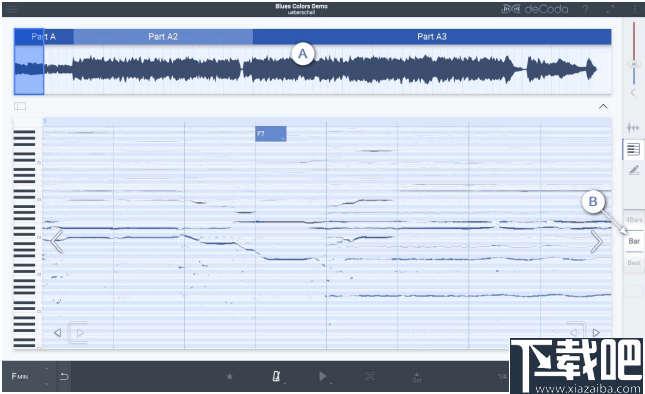Step the FMIN key up
This screenshot has width=645, height=394.
coord(46,369)
